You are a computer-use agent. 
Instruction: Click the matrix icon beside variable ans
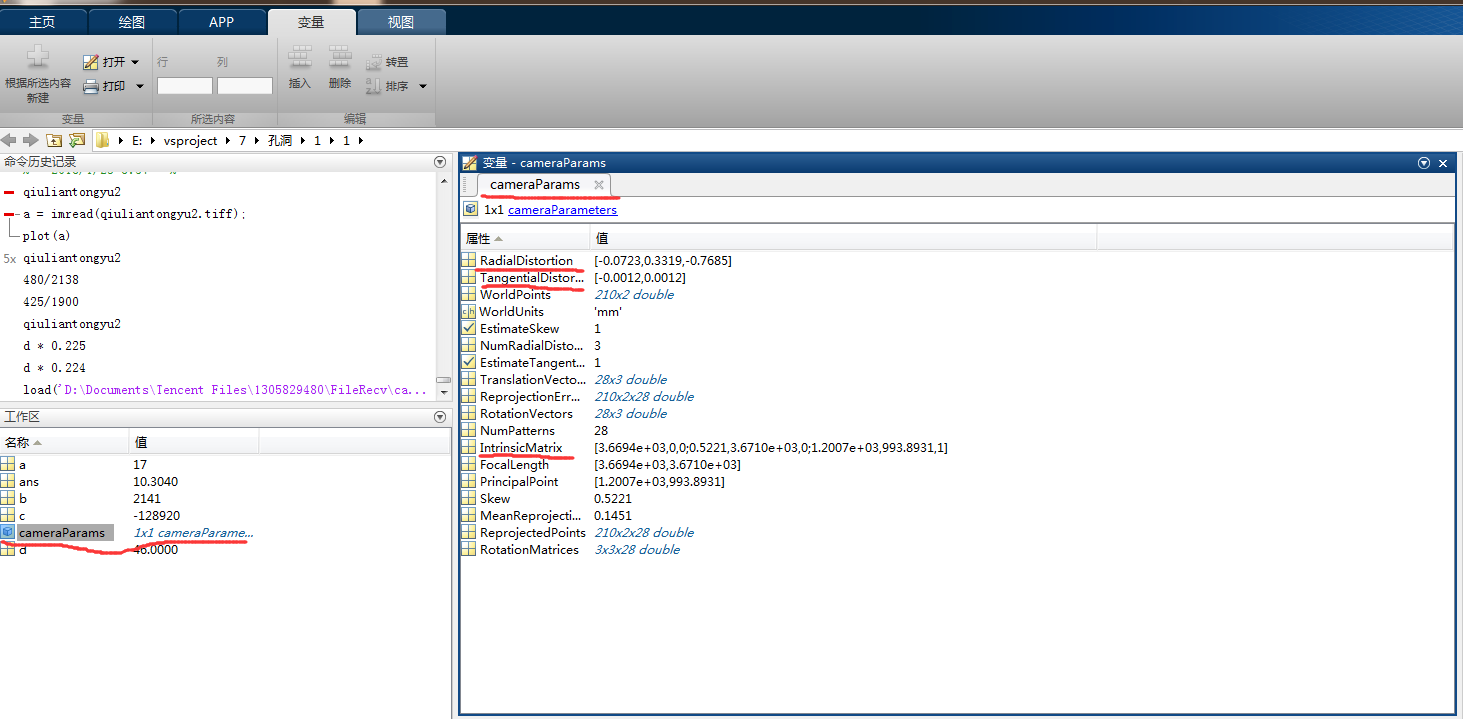click(8, 482)
